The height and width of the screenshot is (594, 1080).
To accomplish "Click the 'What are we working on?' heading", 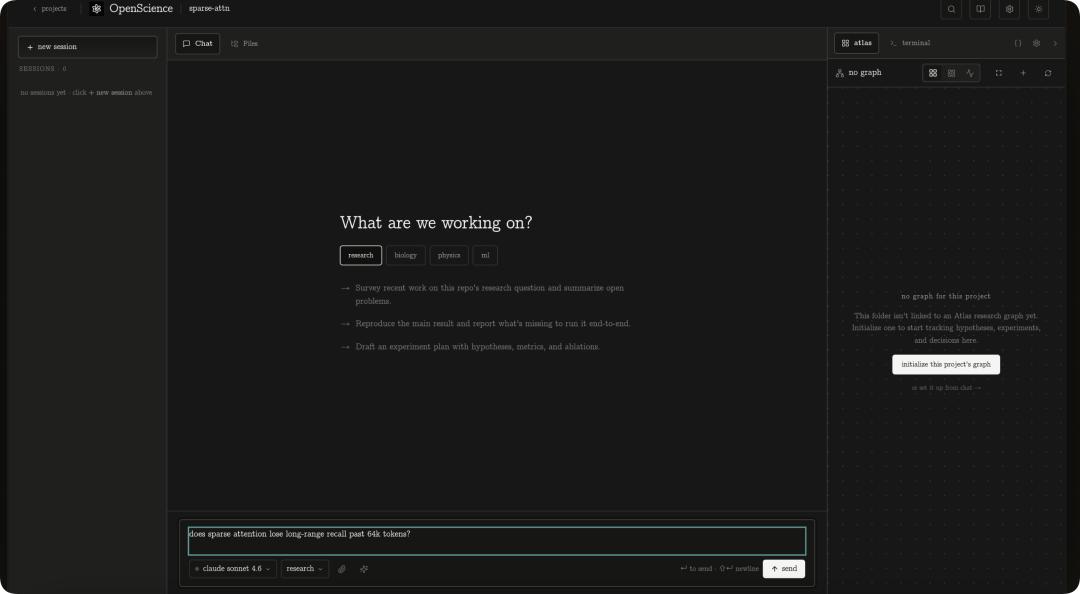I will 436,223.
